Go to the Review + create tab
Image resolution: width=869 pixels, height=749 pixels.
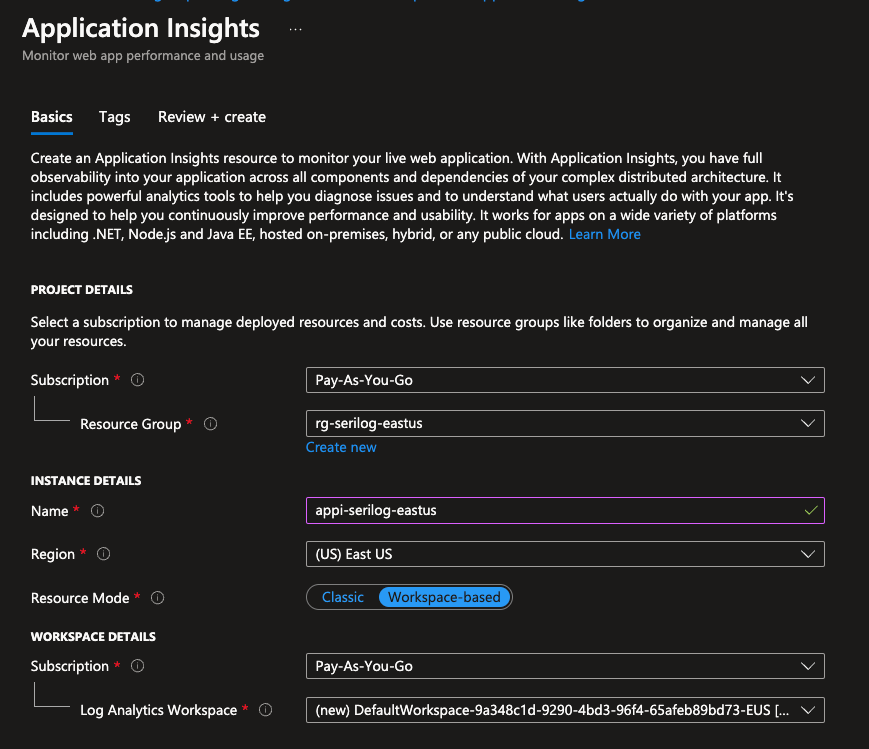pyautogui.click(x=212, y=117)
